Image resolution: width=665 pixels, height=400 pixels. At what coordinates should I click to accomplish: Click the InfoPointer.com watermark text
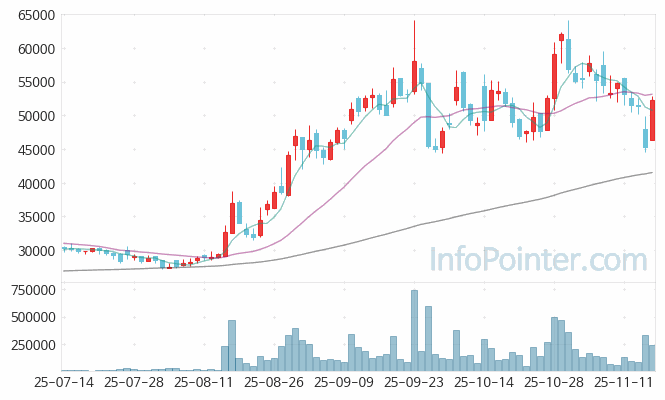(538, 260)
